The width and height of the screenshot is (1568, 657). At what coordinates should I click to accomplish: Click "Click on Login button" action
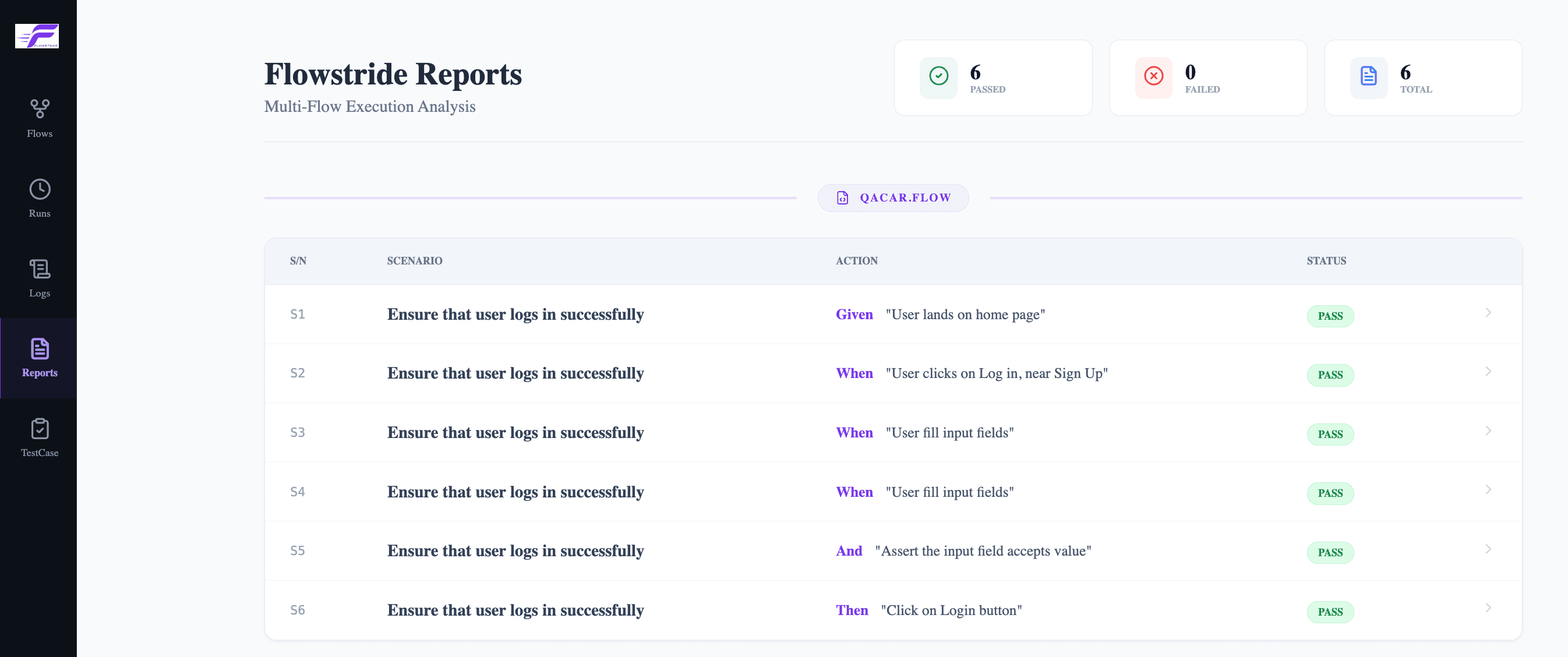tap(951, 611)
